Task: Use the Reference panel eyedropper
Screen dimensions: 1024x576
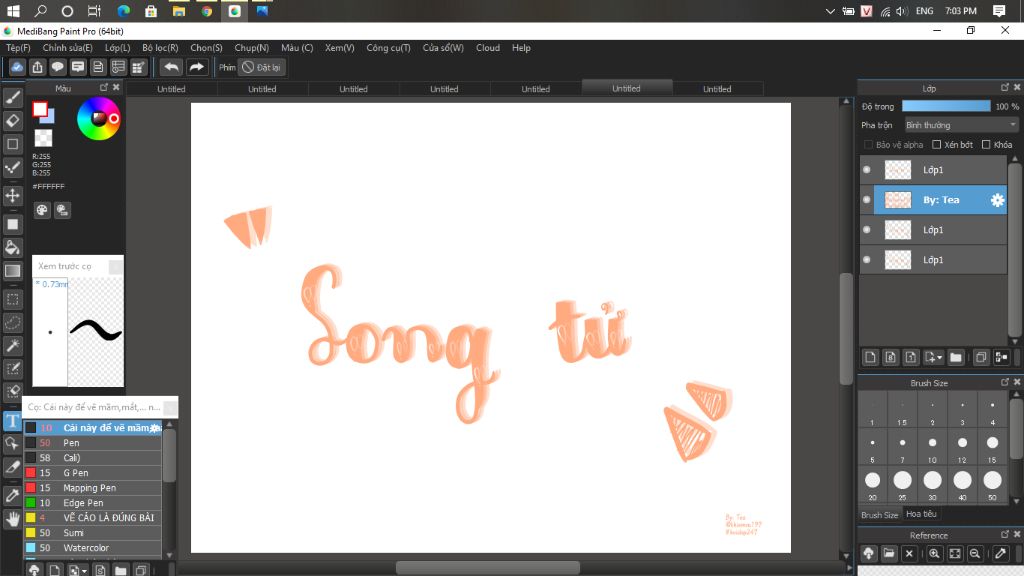Action: tap(1000, 554)
